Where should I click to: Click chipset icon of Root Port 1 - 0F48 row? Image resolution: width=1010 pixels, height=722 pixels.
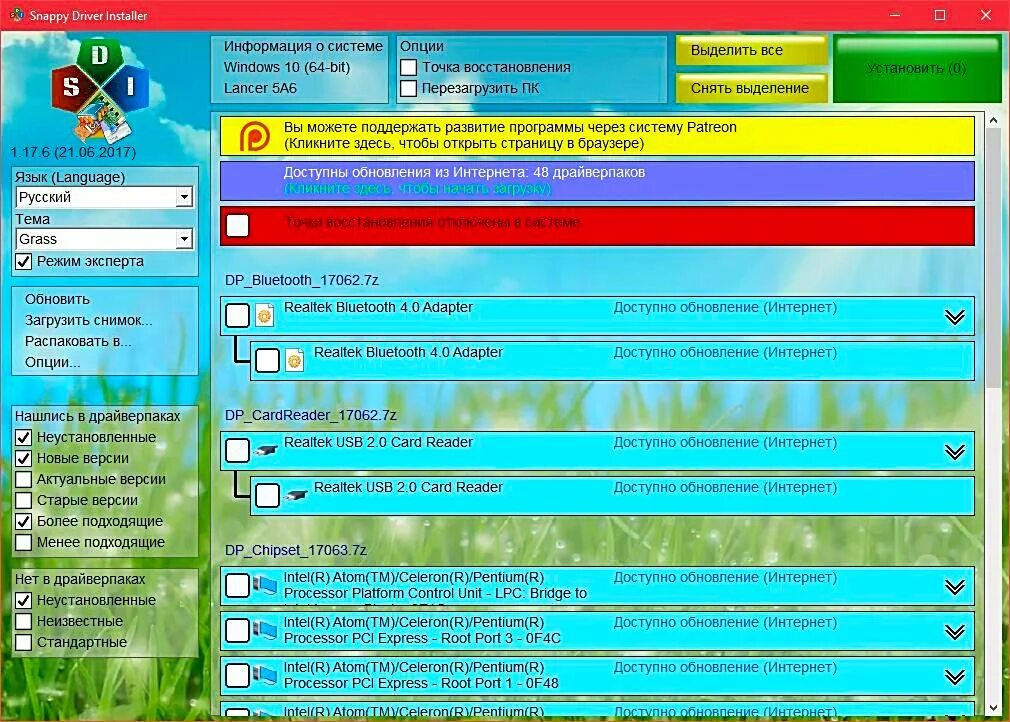pyautogui.click(x=265, y=676)
